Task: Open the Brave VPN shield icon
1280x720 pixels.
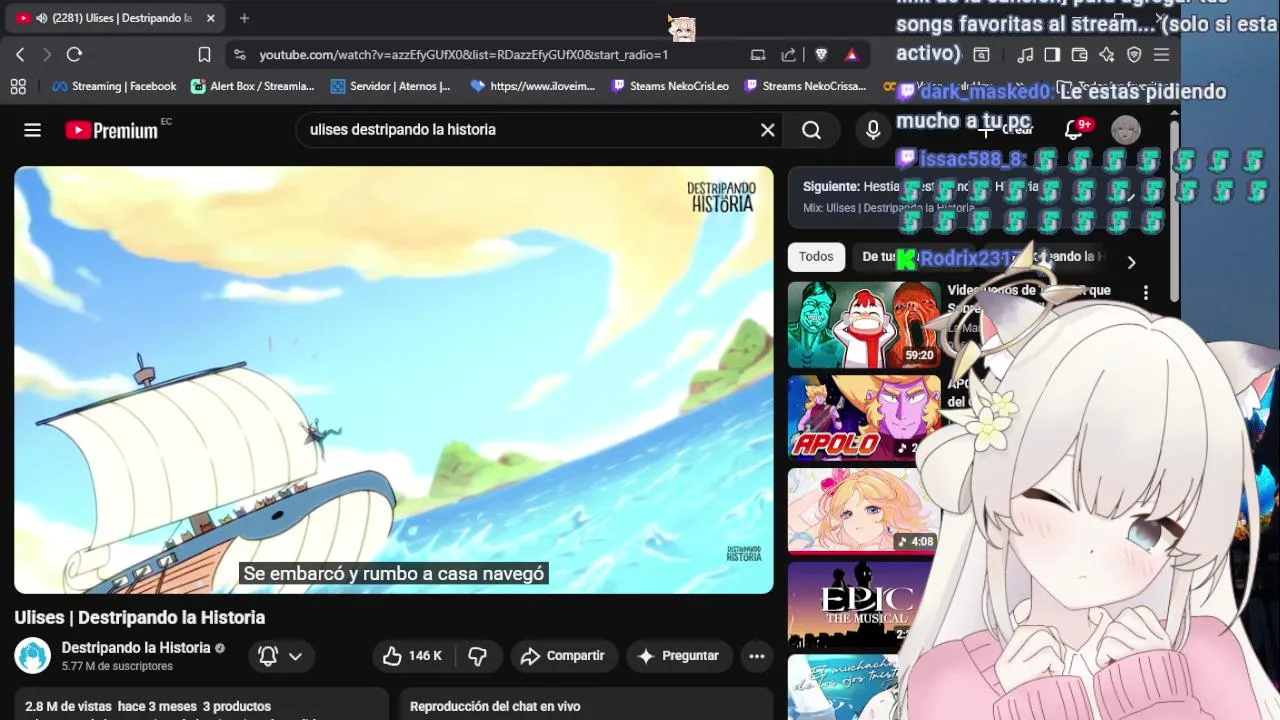Action: point(1134,55)
